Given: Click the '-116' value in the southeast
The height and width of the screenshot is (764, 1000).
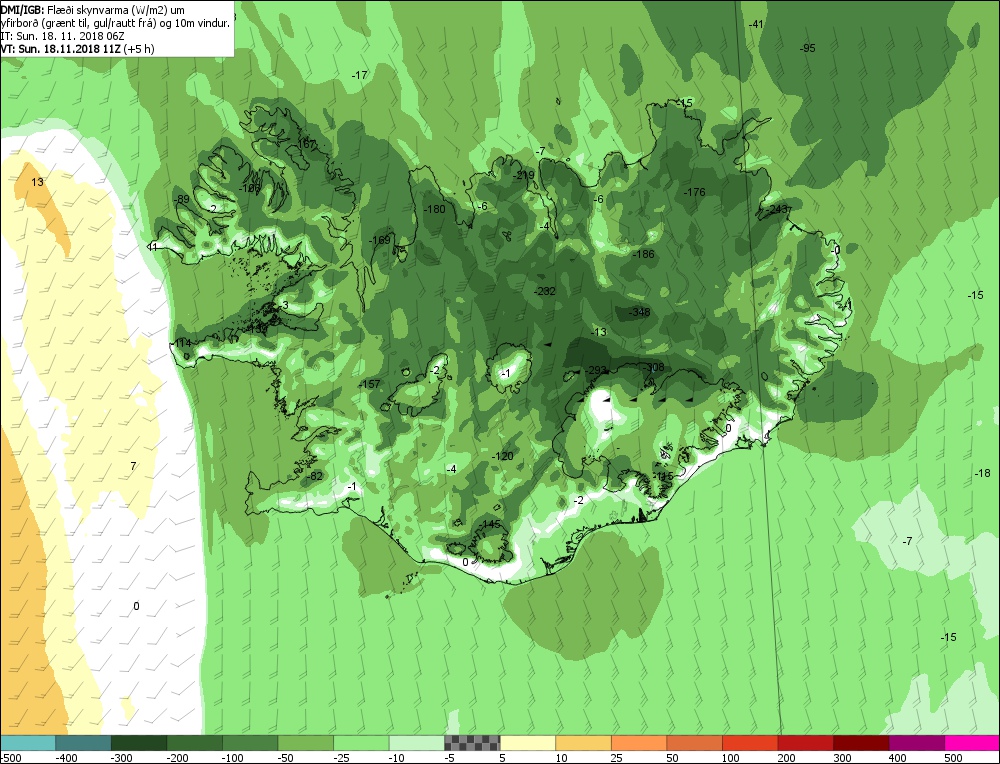Looking at the screenshot, I should coord(664,476).
